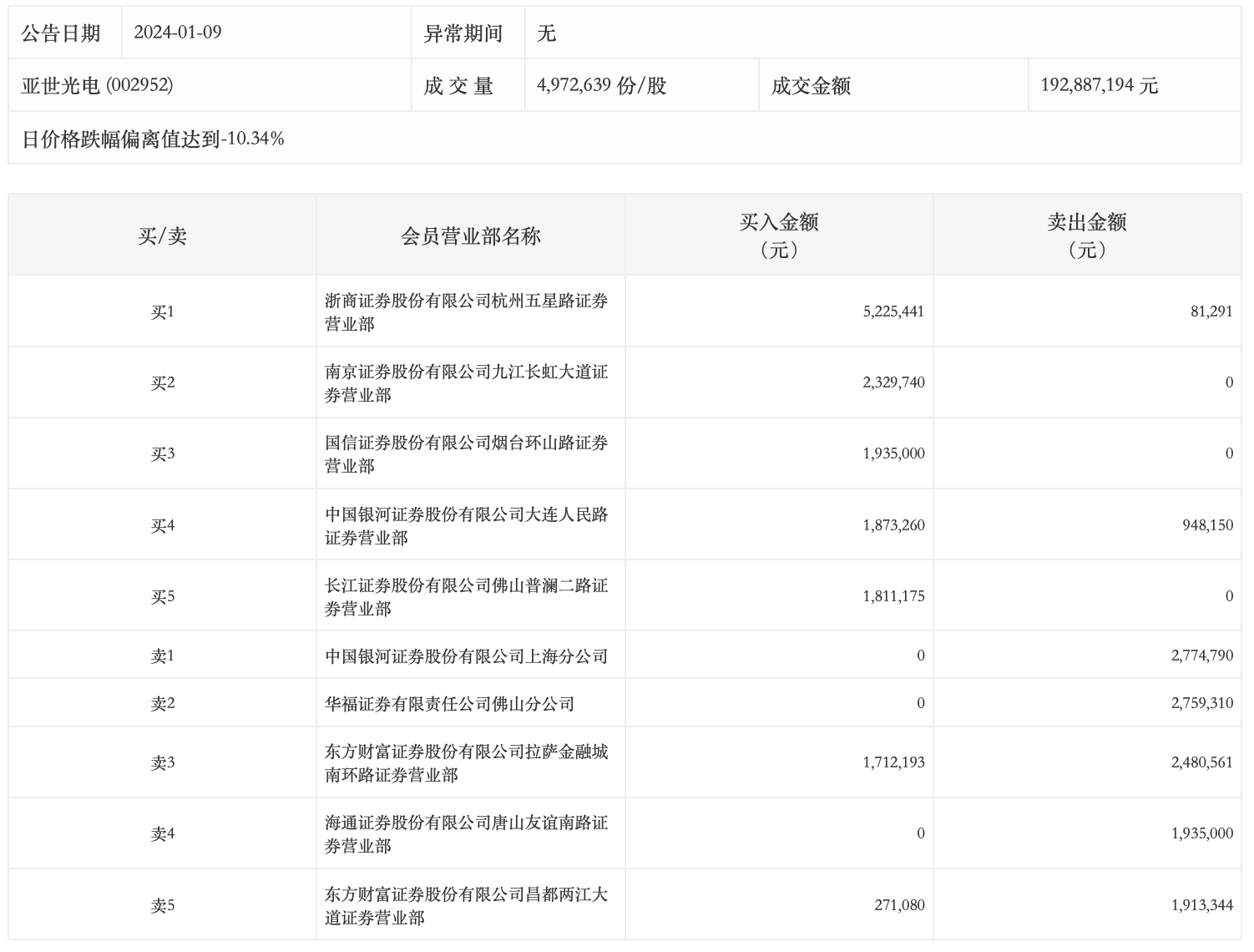Select sell amount 1,913,344
This screenshot has height=952, width=1254.
pos(1201,905)
